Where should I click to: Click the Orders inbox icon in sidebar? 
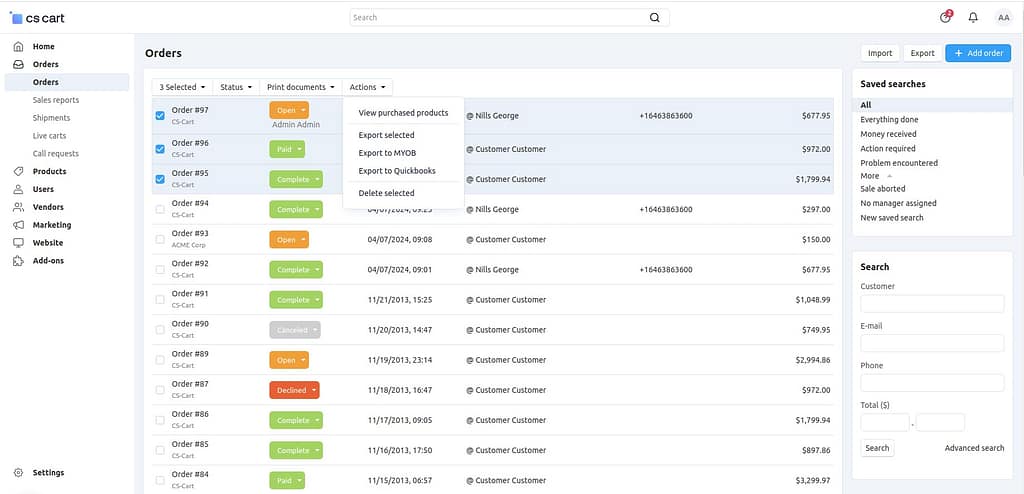[x=18, y=65]
